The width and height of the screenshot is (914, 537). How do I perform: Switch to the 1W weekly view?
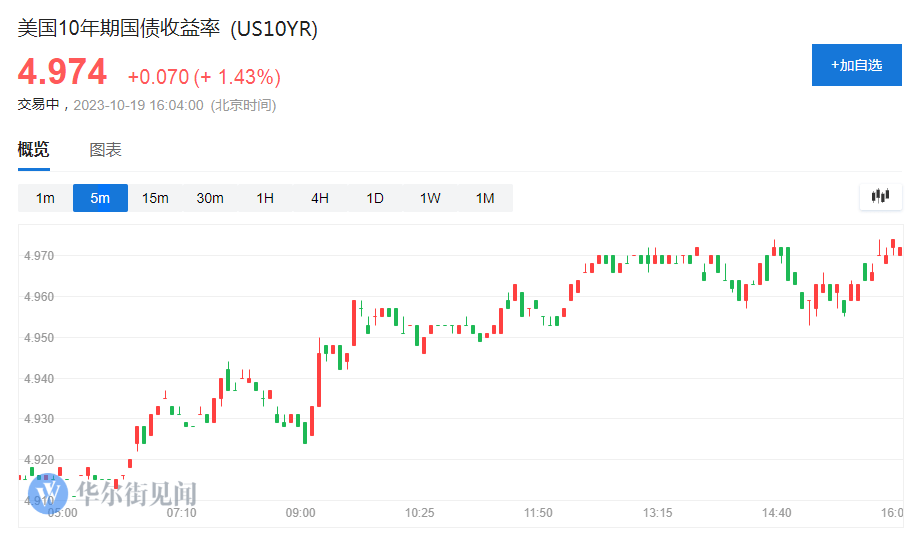click(x=430, y=198)
